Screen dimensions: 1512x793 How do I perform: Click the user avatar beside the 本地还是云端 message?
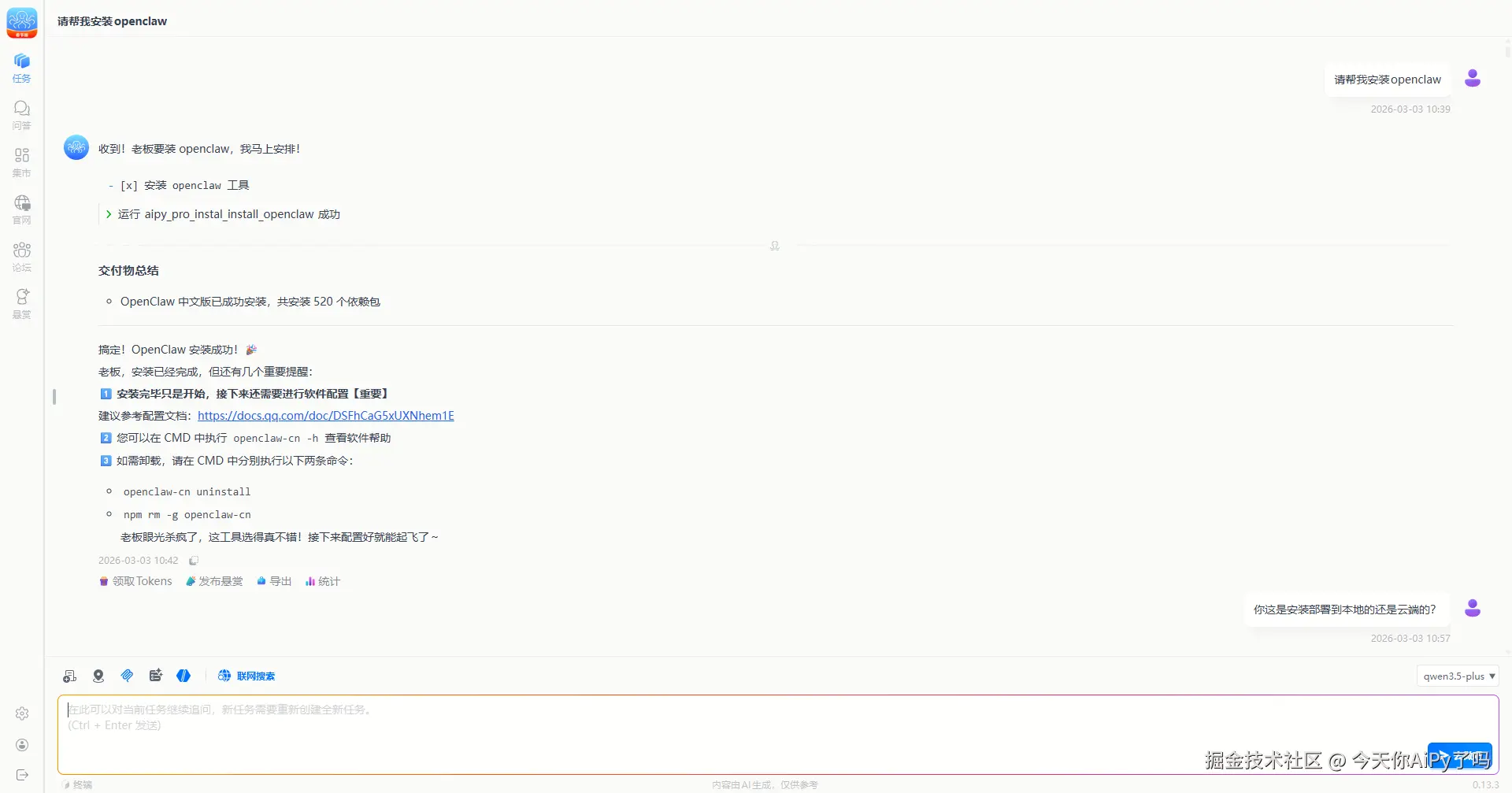pos(1473,608)
